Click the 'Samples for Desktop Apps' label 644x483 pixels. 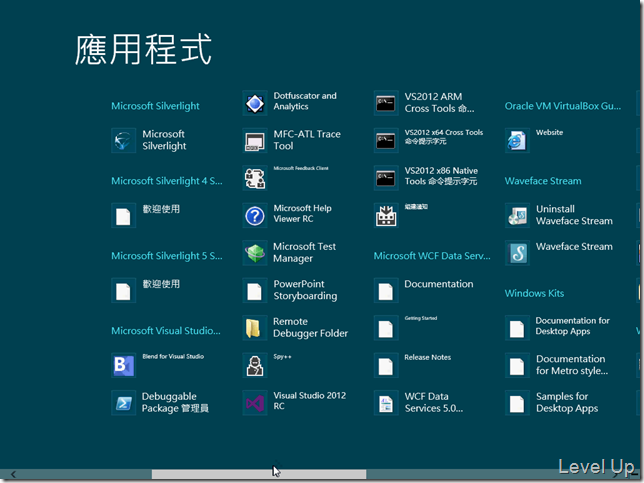[x=567, y=402]
